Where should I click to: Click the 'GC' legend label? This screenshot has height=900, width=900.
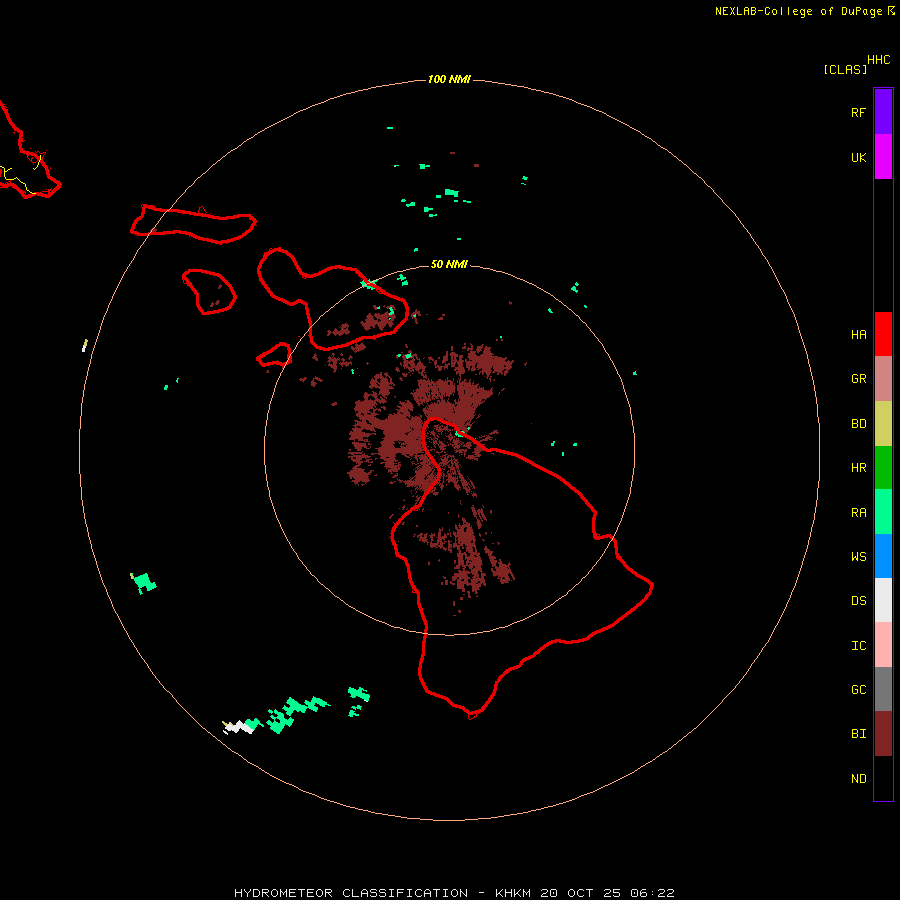tap(858, 690)
